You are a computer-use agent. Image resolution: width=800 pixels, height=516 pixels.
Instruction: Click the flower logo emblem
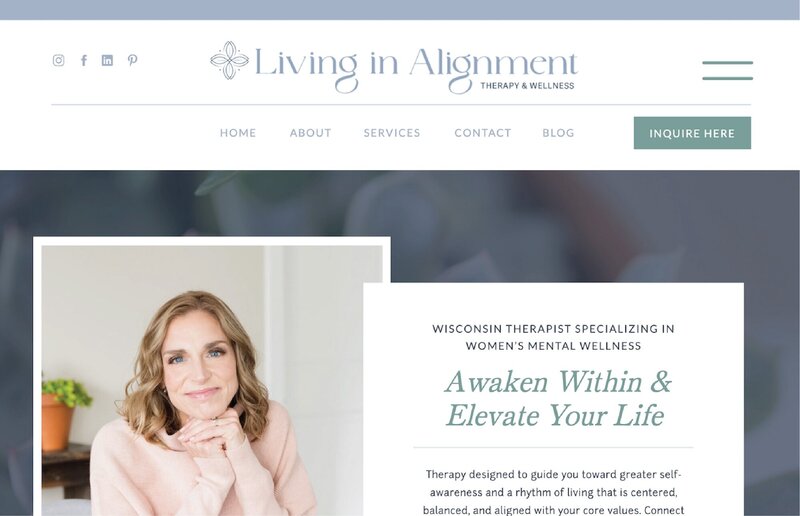coord(230,60)
